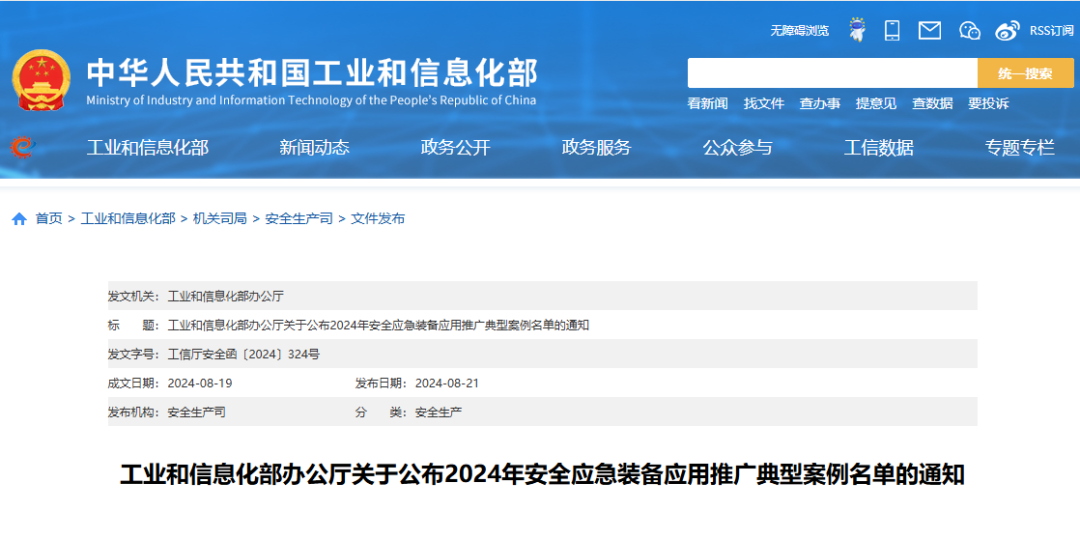Image resolution: width=1080 pixels, height=540 pixels.
Task: Open 提意见 quick link
Action: point(876,103)
